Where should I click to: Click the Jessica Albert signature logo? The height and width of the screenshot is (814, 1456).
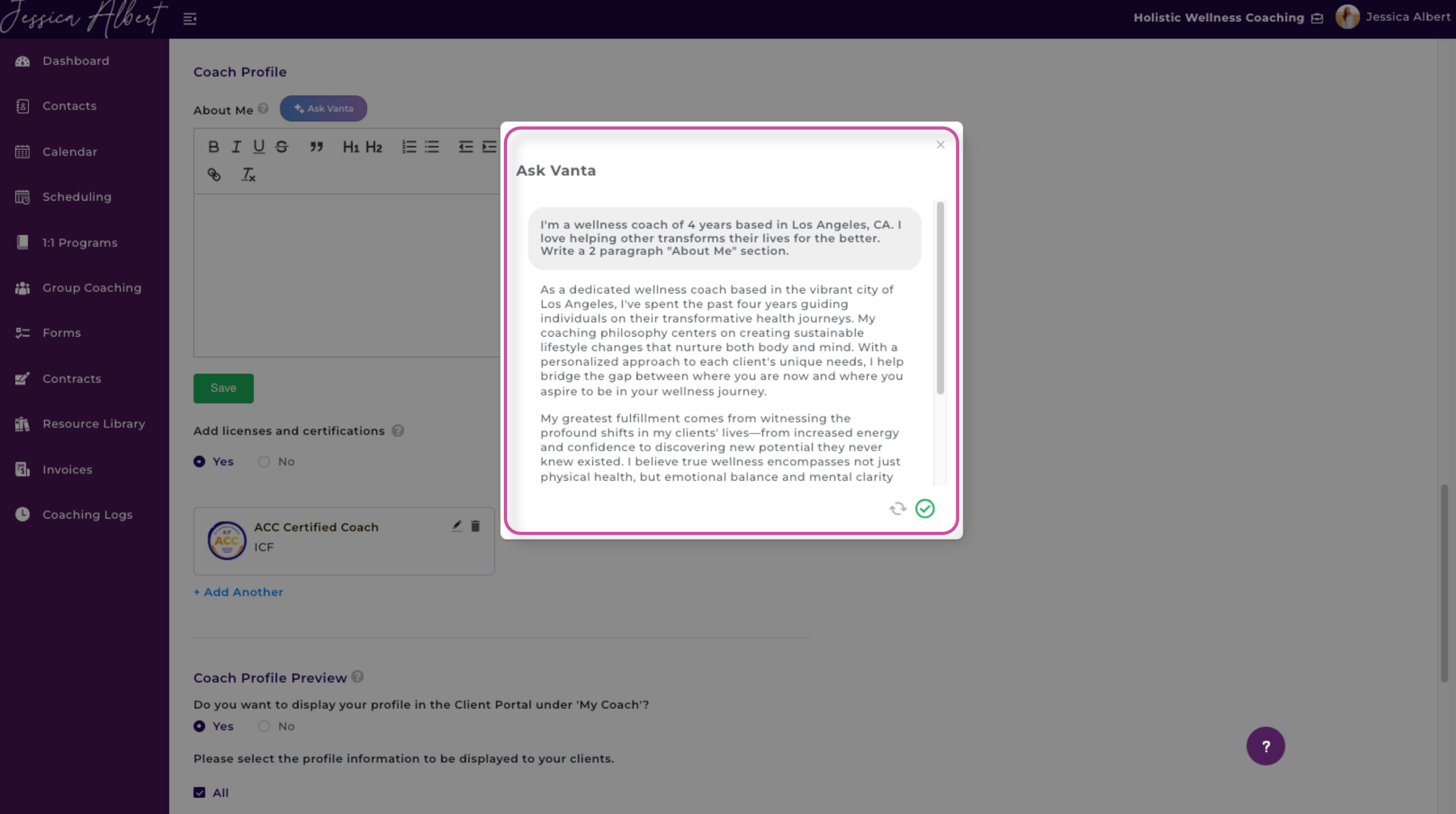point(84,18)
